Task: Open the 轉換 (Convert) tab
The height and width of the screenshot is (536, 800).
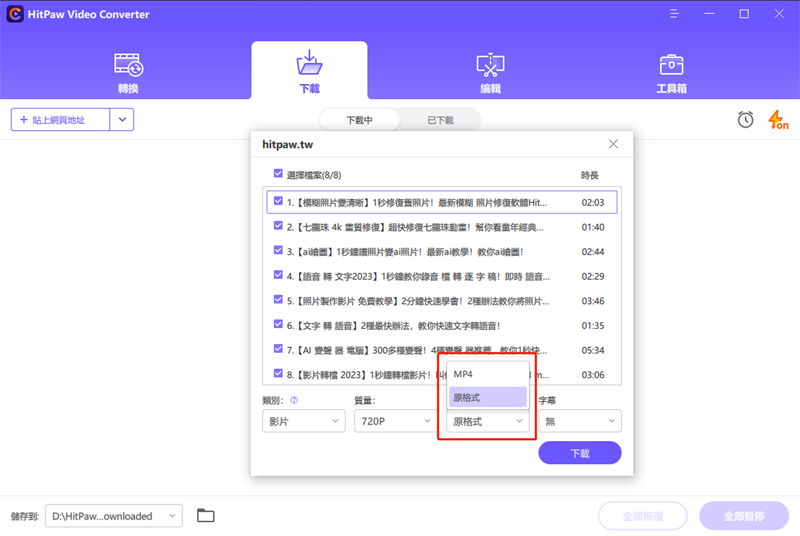Action: (x=128, y=72)
